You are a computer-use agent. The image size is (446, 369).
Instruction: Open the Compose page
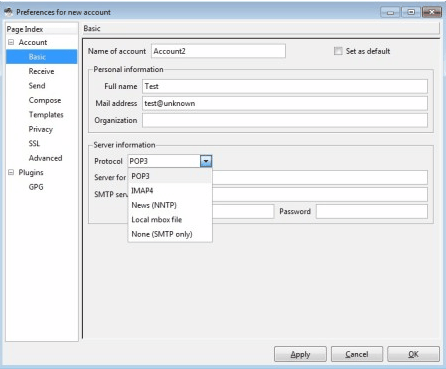(45, 100)
